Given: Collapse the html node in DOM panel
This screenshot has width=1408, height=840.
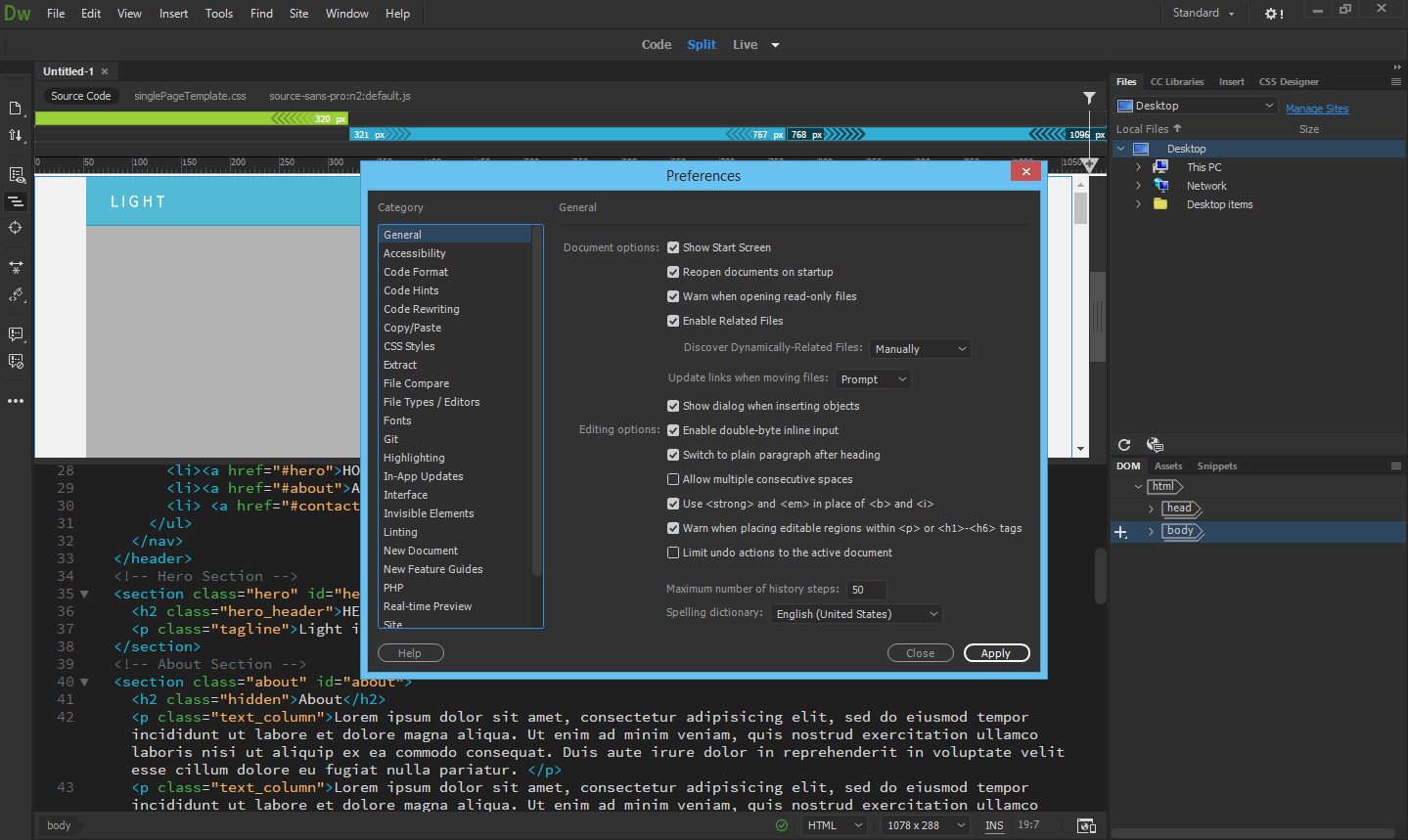Looking at the screenshot, I should [x=1138, y=486].
